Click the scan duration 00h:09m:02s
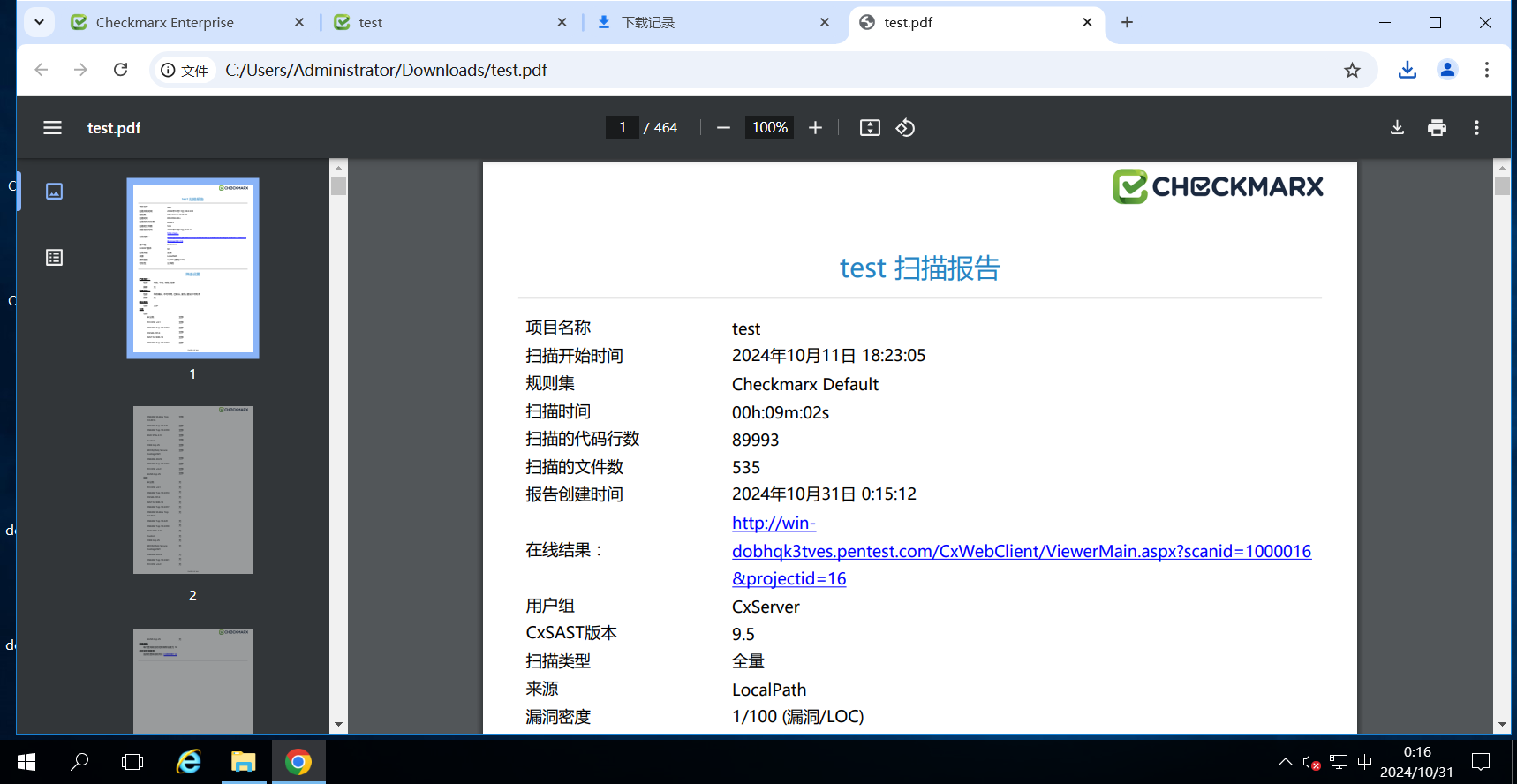Screen dimensions: 1517x784 (x=781, y=412)
